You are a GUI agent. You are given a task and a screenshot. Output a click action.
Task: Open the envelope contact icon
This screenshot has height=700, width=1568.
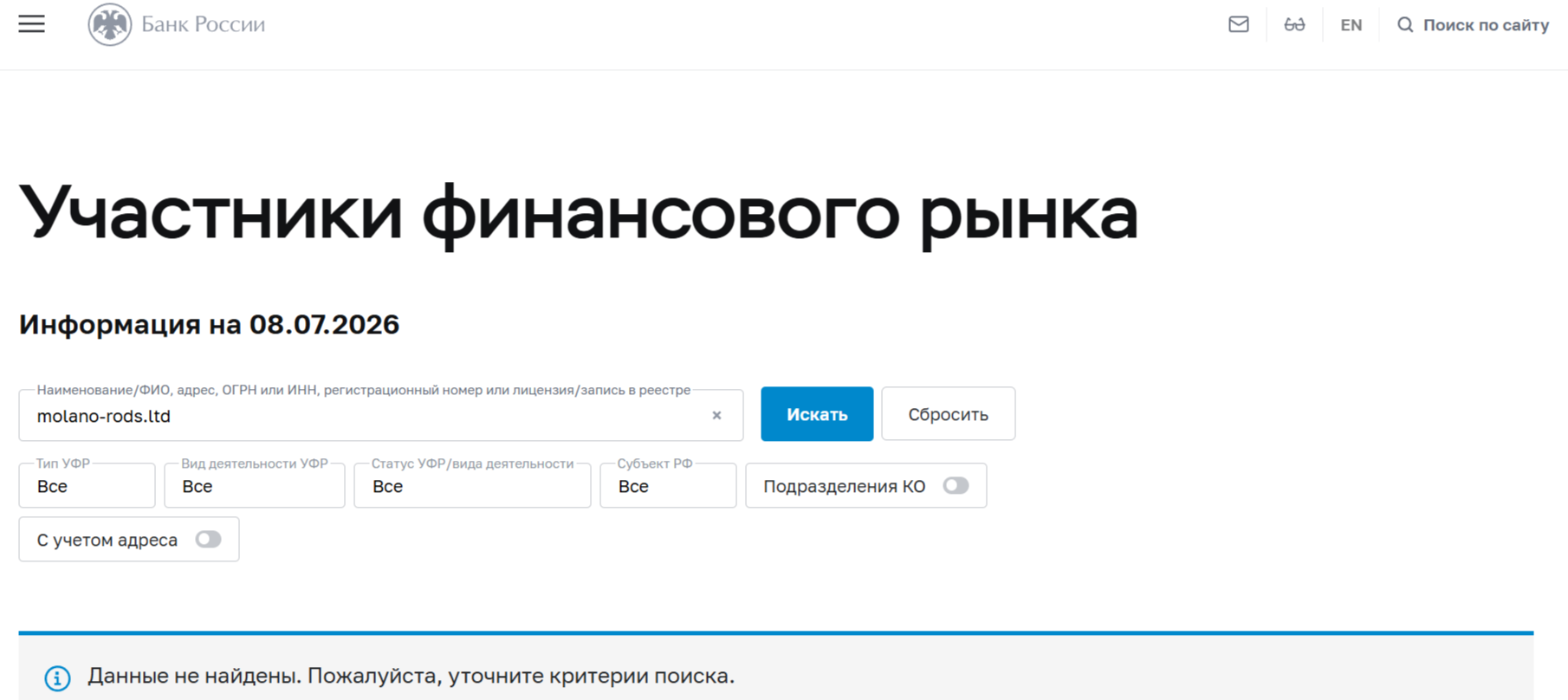click(1239, 24)
